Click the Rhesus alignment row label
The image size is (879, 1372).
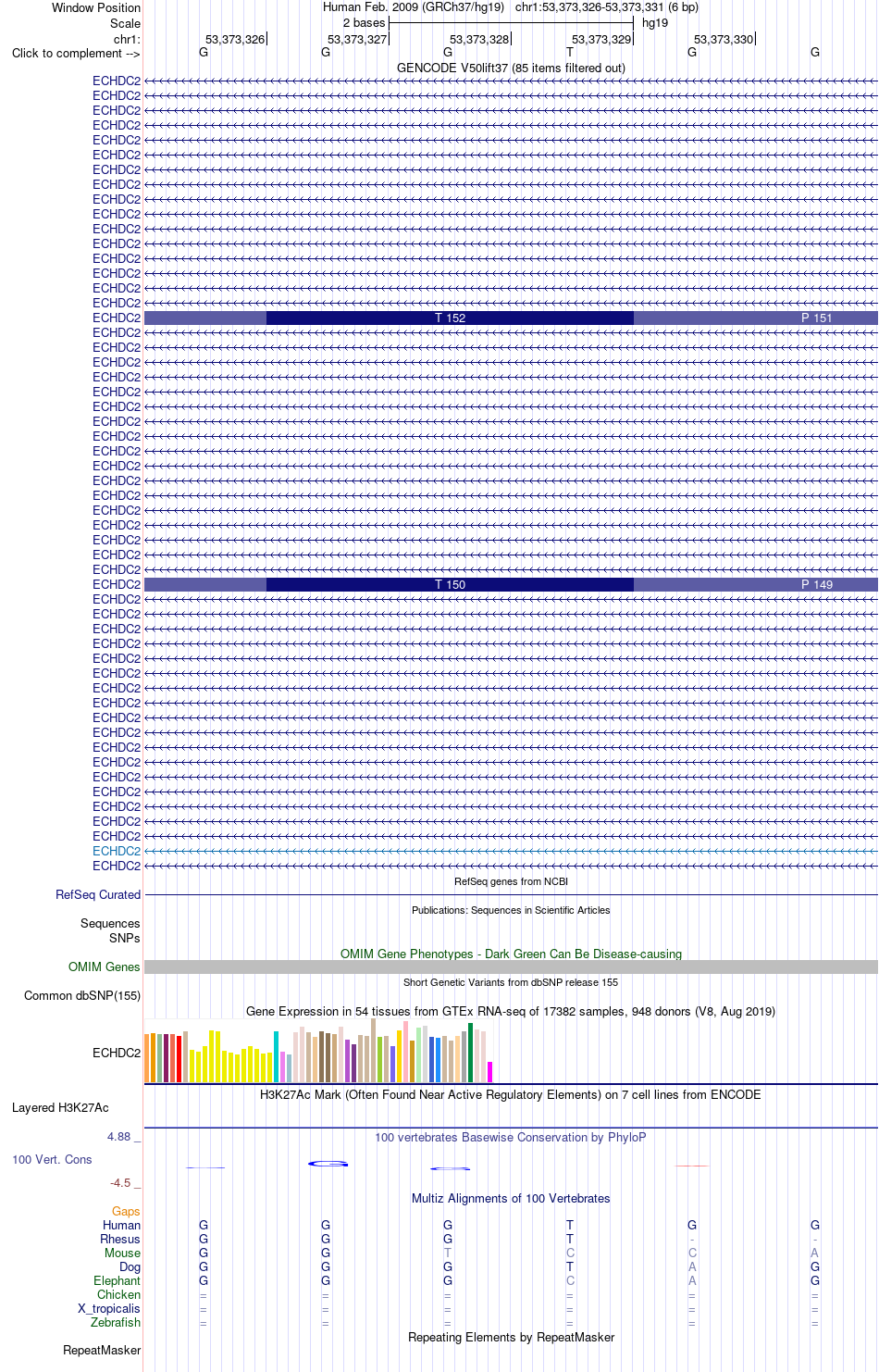pyautogui.click(x=120, y=1239)
